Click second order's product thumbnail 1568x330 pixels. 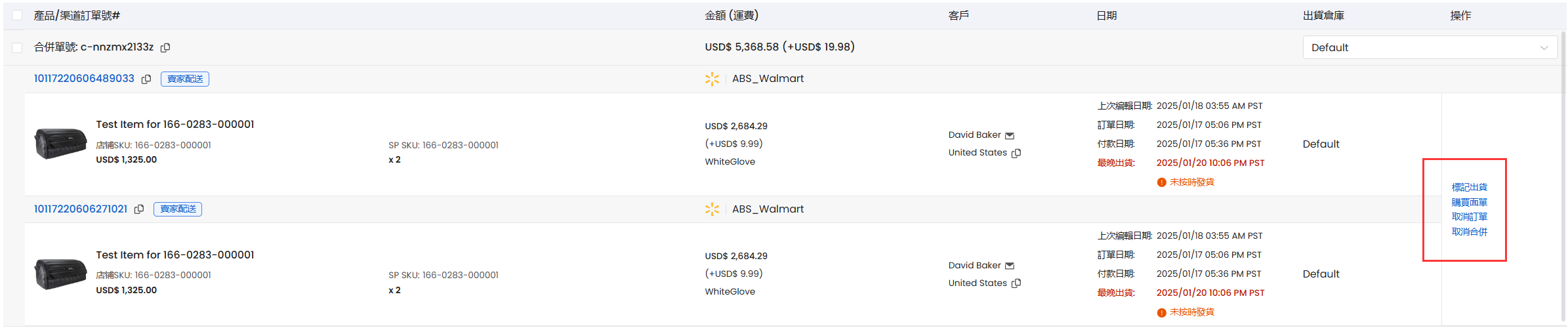coord(60,274)
